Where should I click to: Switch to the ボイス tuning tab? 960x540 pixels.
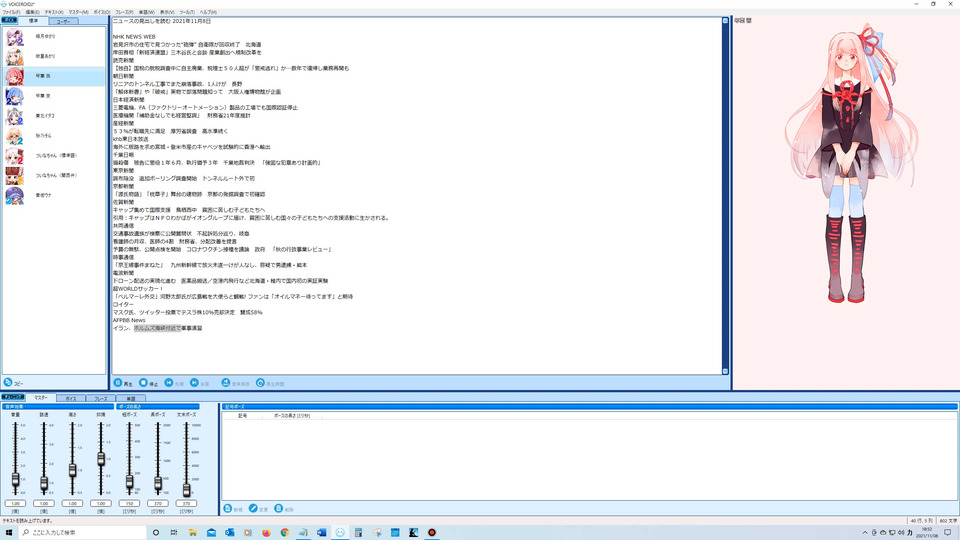pyautogui.click(x=71, y=399)
